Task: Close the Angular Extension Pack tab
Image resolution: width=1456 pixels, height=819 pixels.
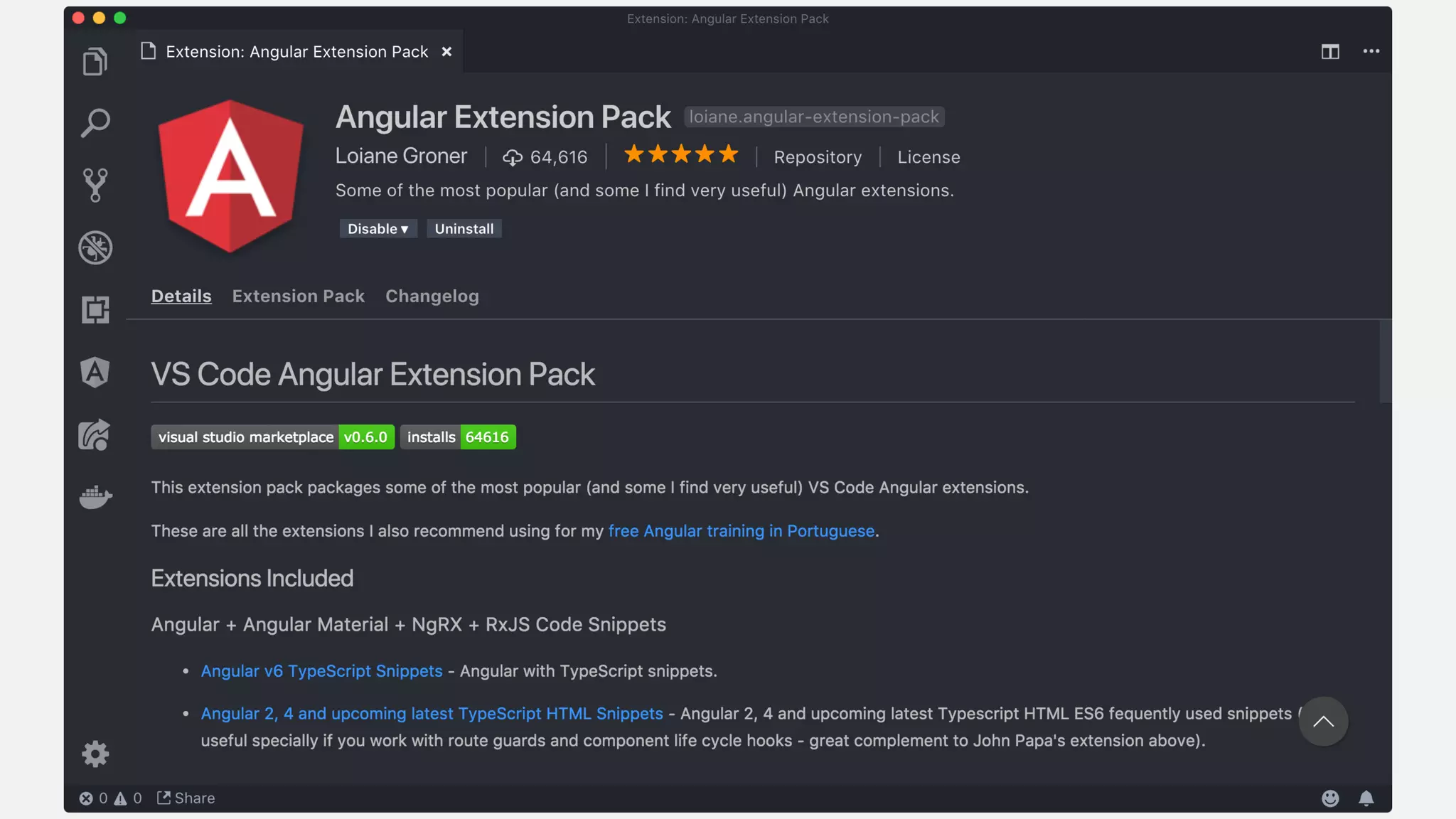Action: [446, 52]
